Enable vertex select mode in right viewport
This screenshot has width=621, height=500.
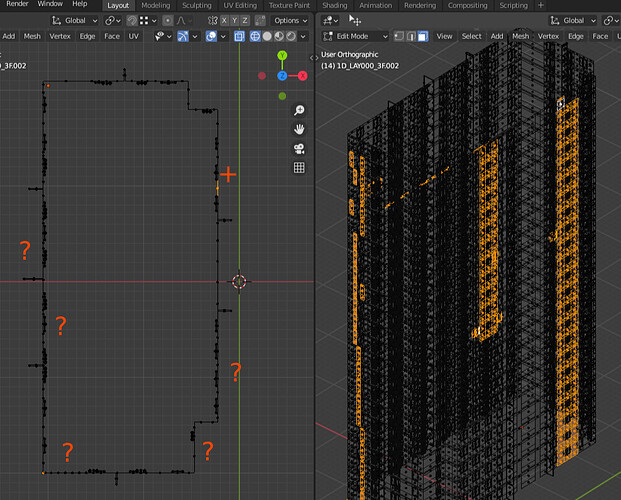[x=399, y=36]
